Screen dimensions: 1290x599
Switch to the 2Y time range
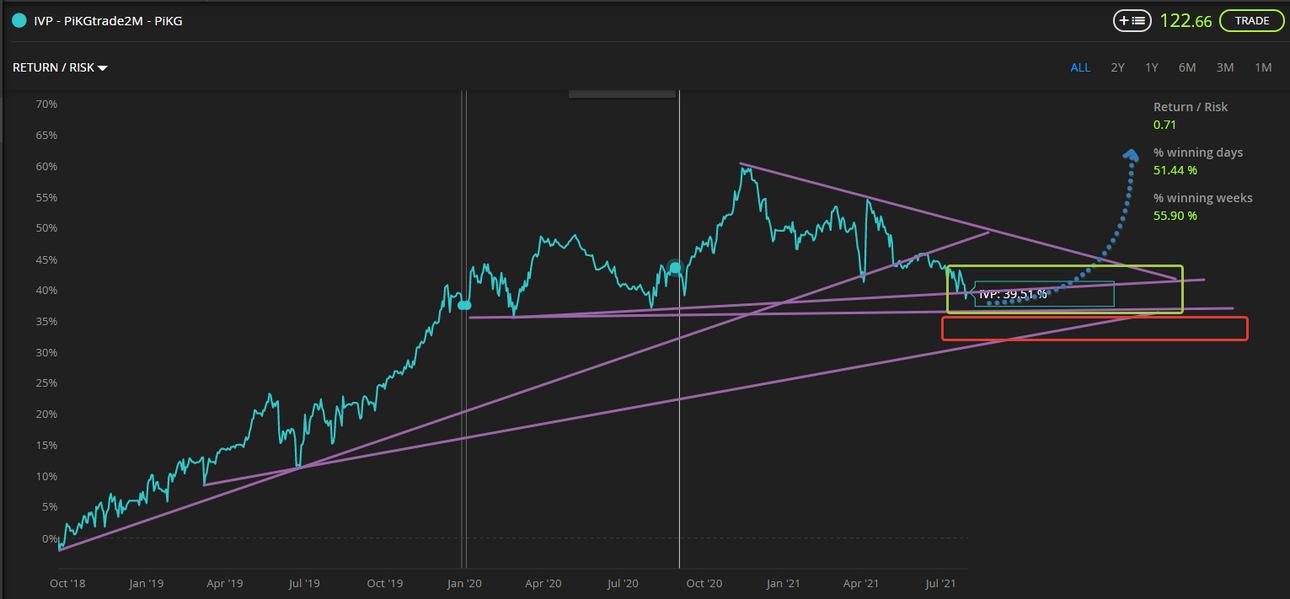(1118, 68)
